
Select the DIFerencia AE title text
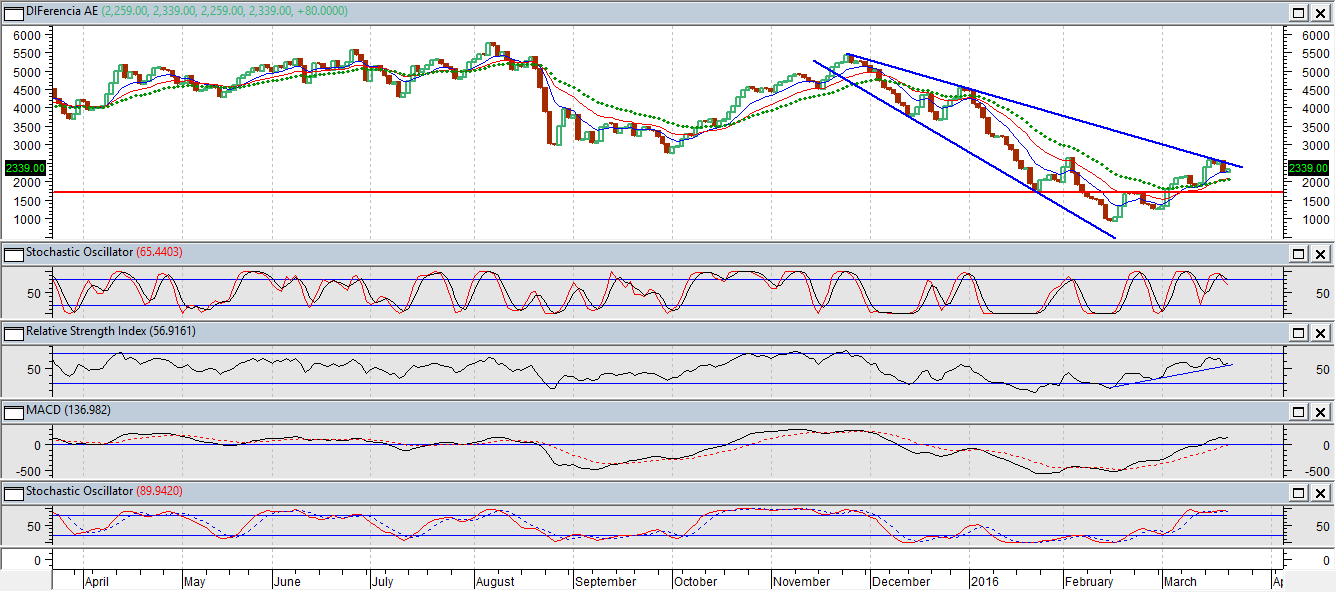62,12
